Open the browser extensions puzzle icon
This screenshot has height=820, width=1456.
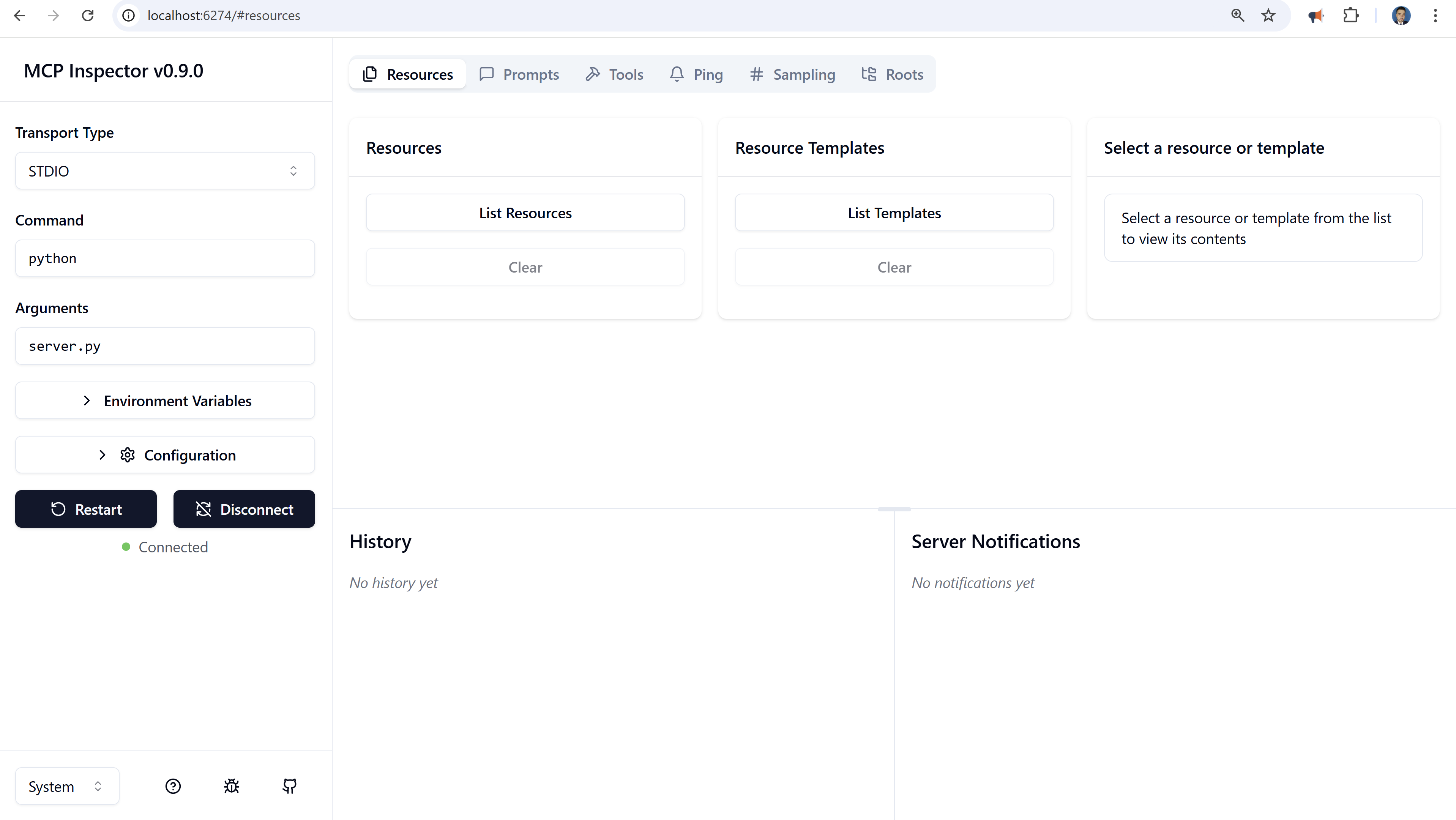pos(1350,15)
